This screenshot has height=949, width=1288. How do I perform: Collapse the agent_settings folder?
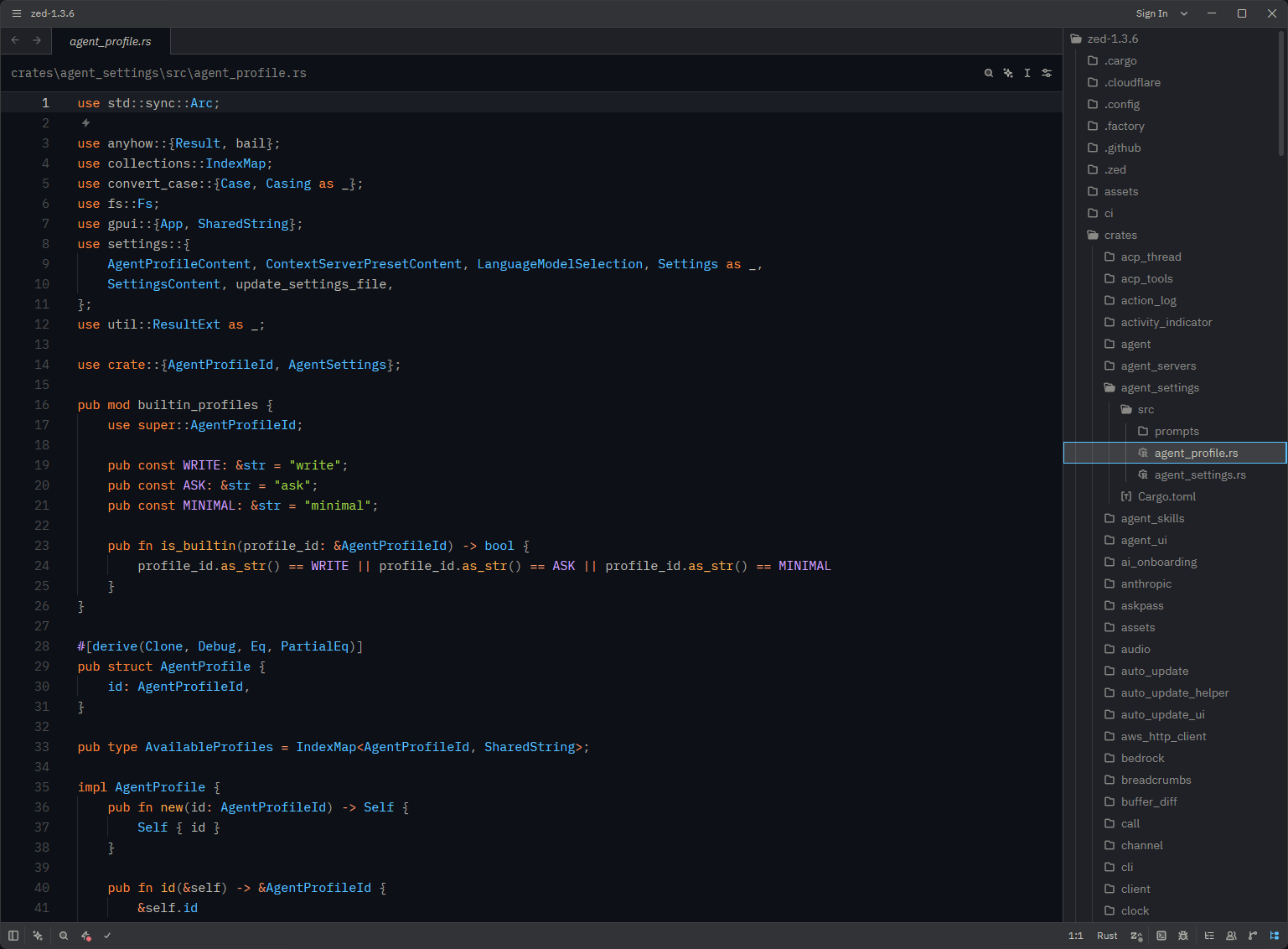(1173, 387)
